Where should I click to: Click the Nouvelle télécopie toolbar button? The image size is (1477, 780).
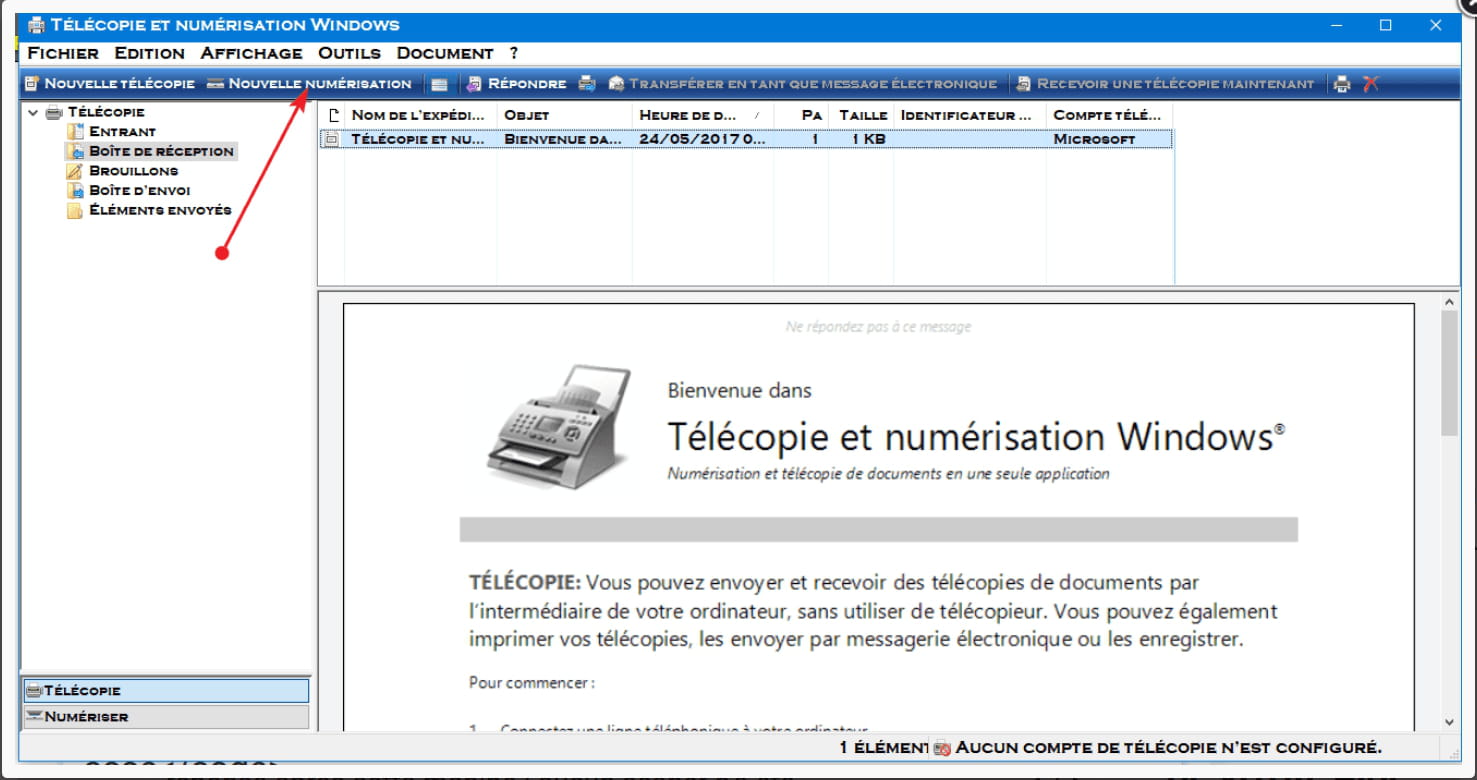(109, 84)
